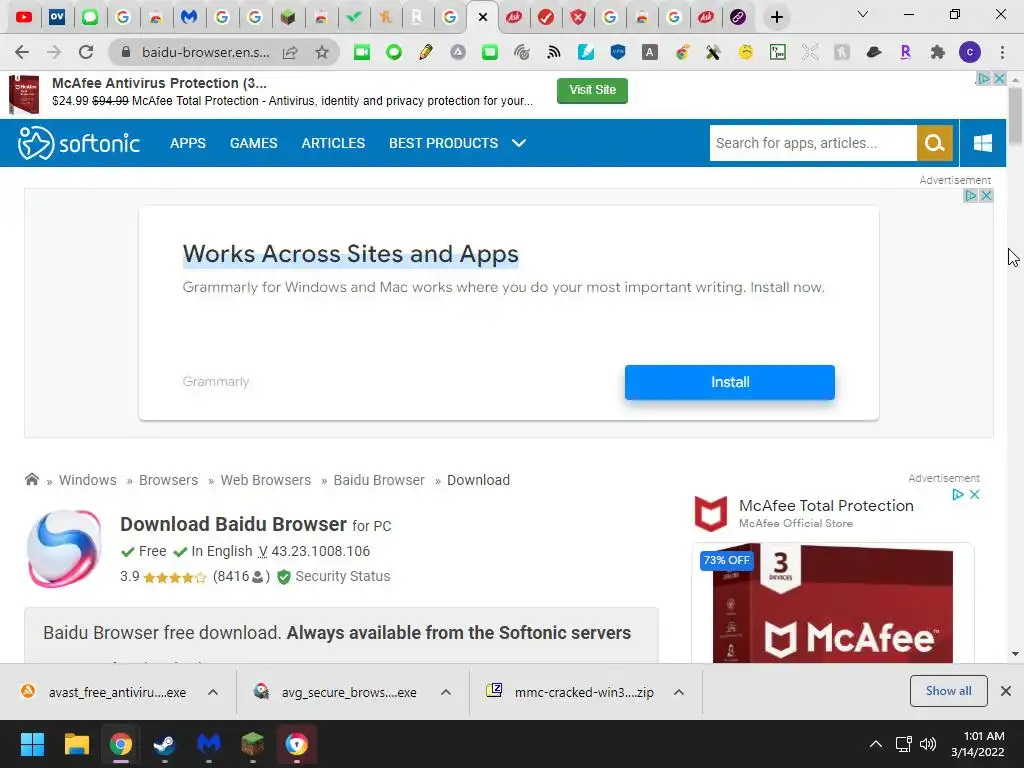Switch to the Malwarebytes tab
The width and height of the screenshot is (1024, 768).
189,17
